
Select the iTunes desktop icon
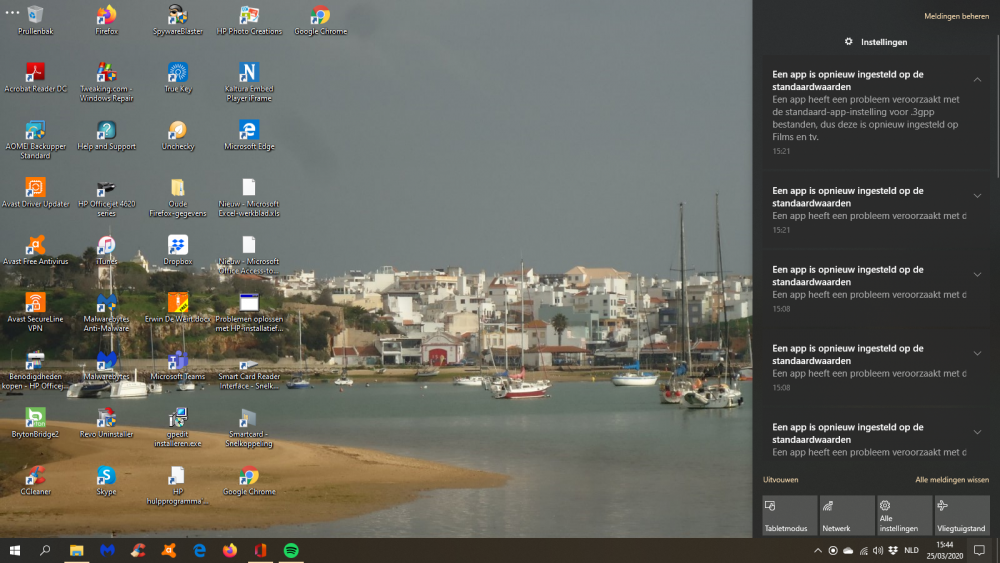click(106, 245)
